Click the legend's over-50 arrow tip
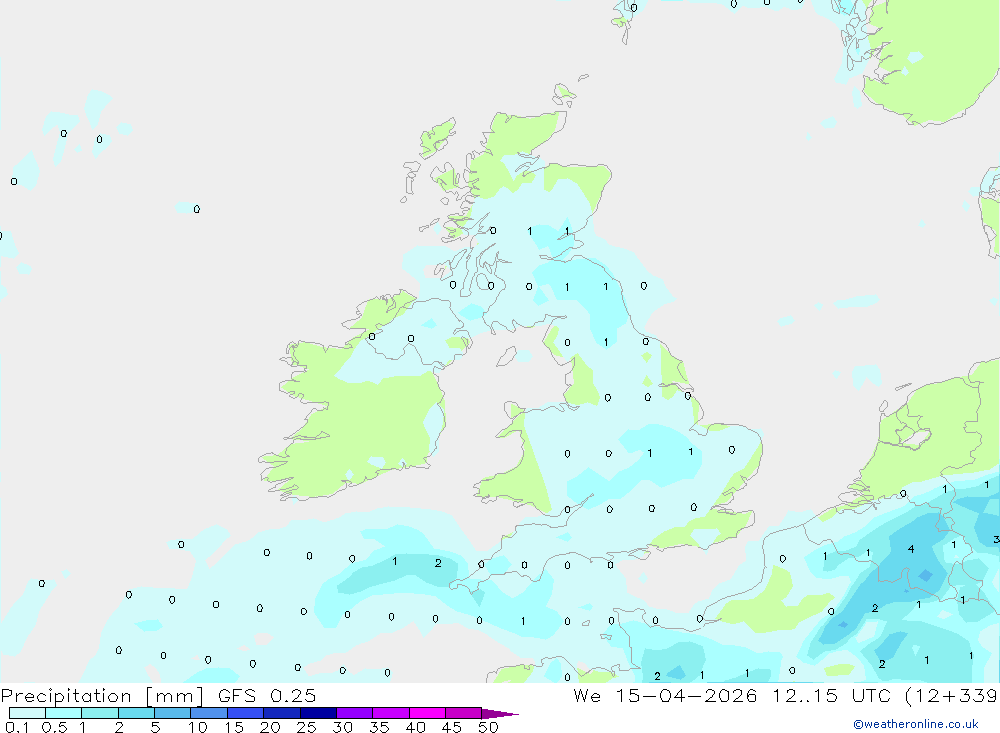 pyautogui.click(x=500, y=714)
